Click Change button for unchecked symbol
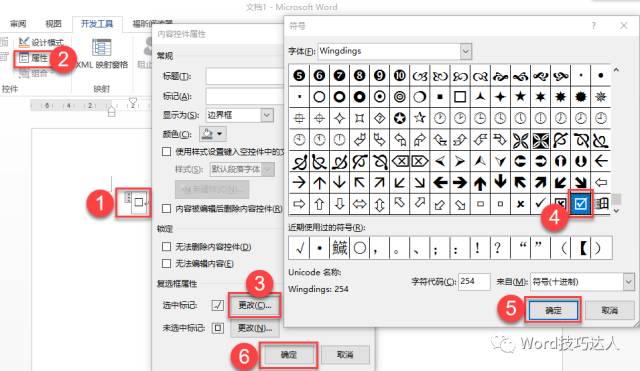640x371 pixels. (255, 328)
